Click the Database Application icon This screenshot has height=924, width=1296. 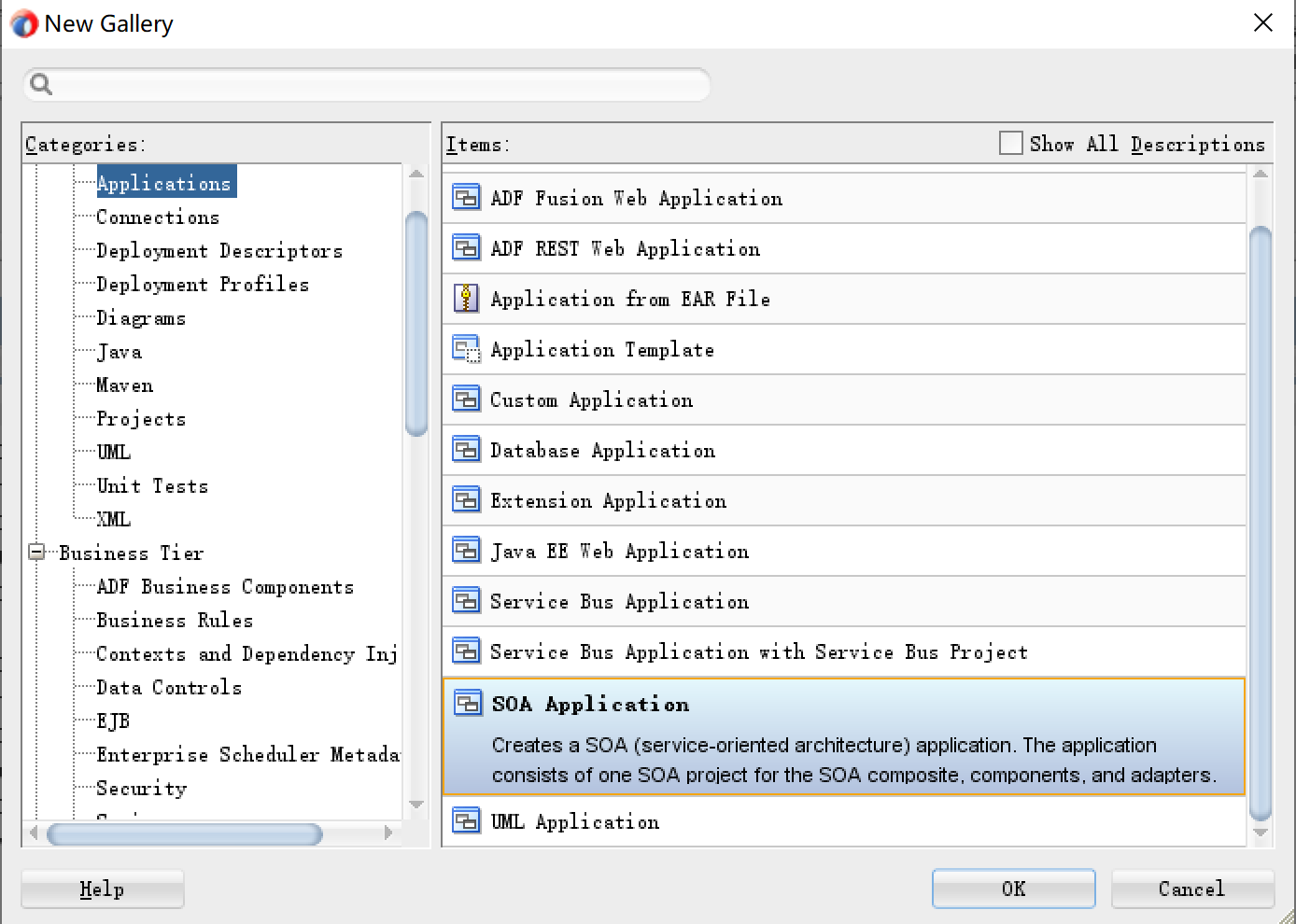click(466, 449)
